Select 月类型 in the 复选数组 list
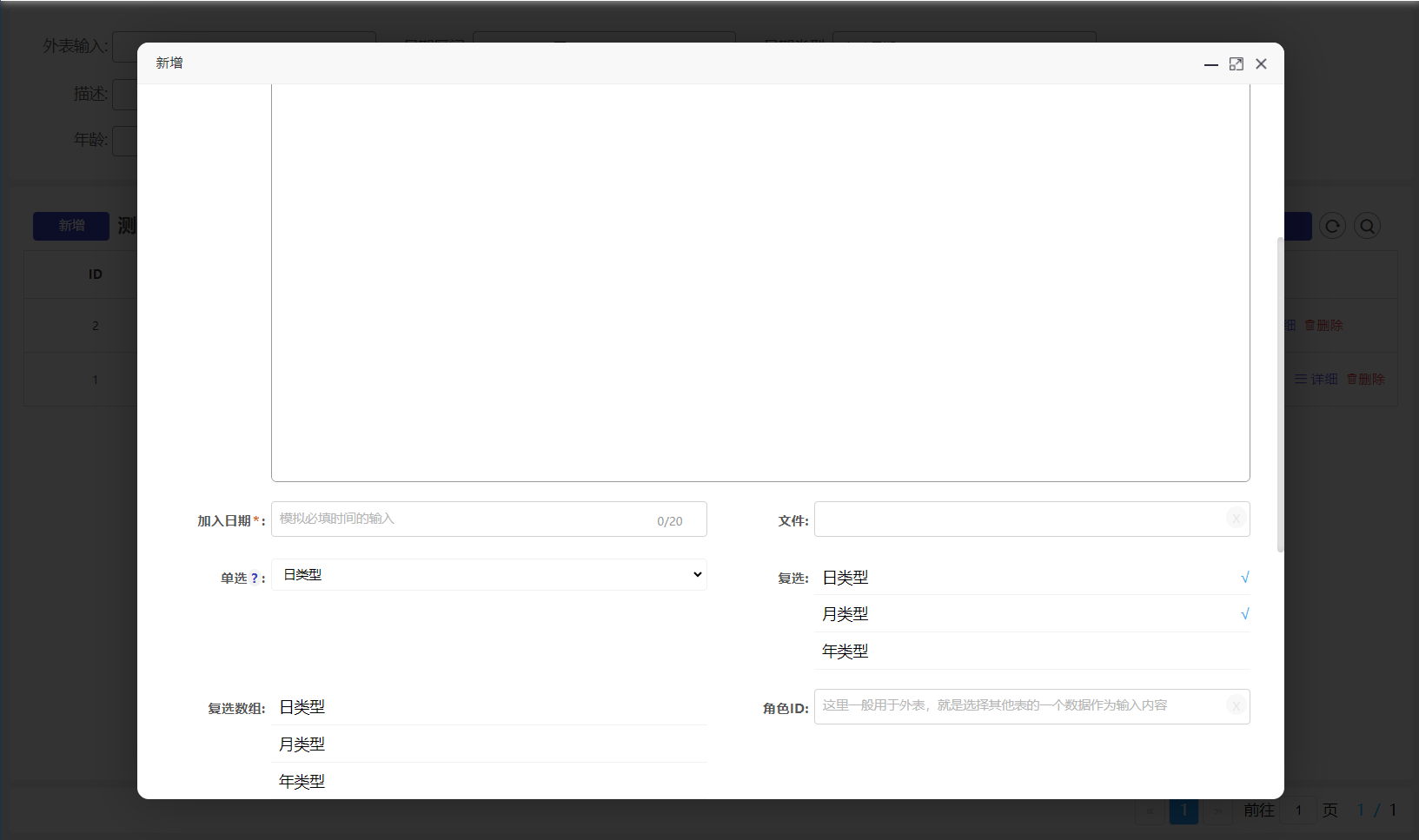This screenshot has height=840, width=1419. pos(488,744)
